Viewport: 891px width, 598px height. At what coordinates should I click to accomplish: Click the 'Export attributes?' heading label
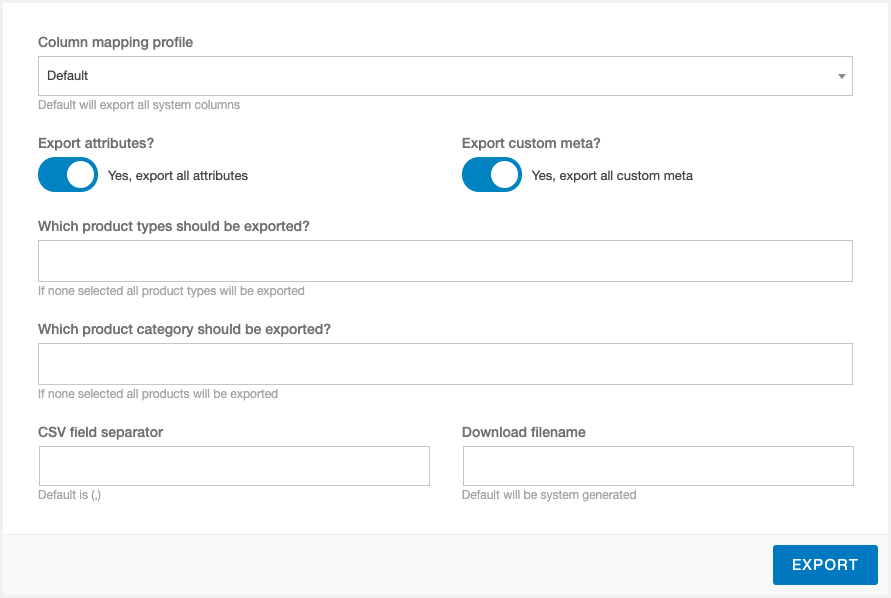pyautogui.click(x=96, y=143)
